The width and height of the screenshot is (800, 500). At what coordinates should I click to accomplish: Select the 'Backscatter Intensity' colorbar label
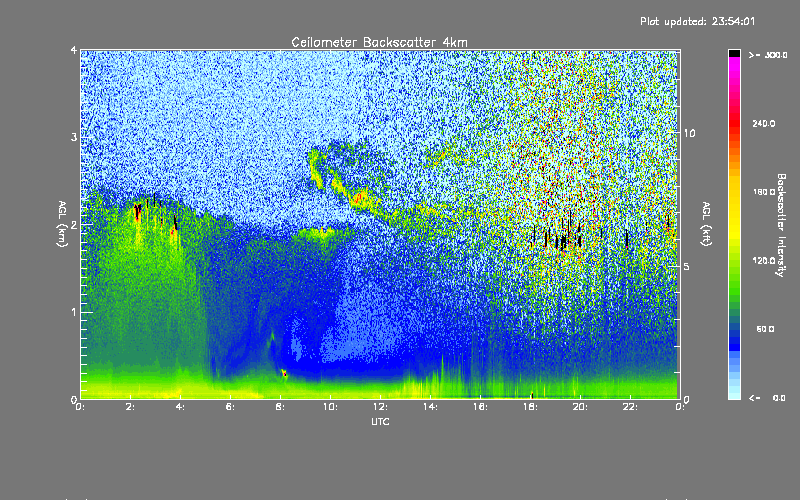(781, 225)
